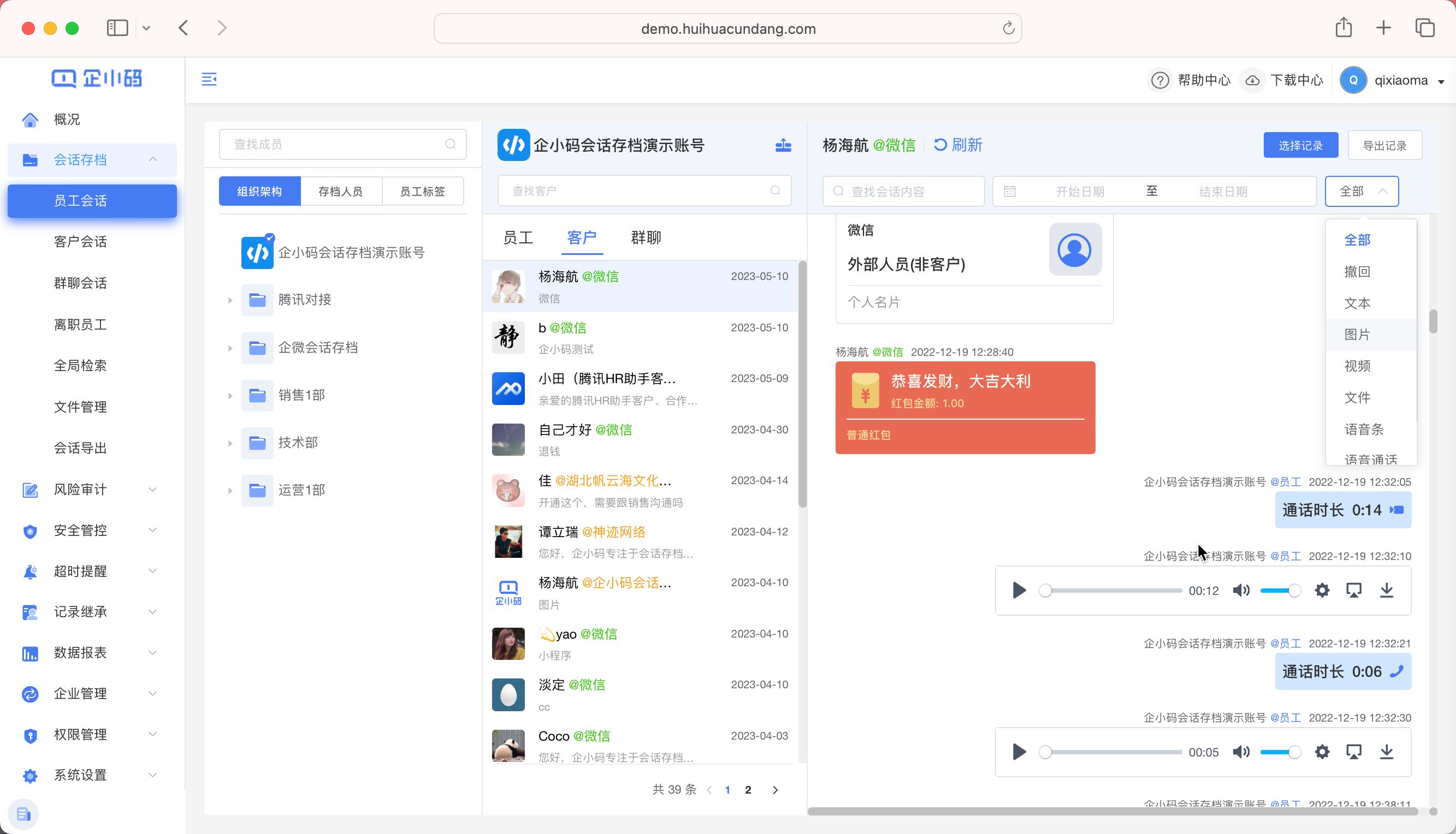Expand the 风险审计 sidebar menu

click(x=152, y=490)
